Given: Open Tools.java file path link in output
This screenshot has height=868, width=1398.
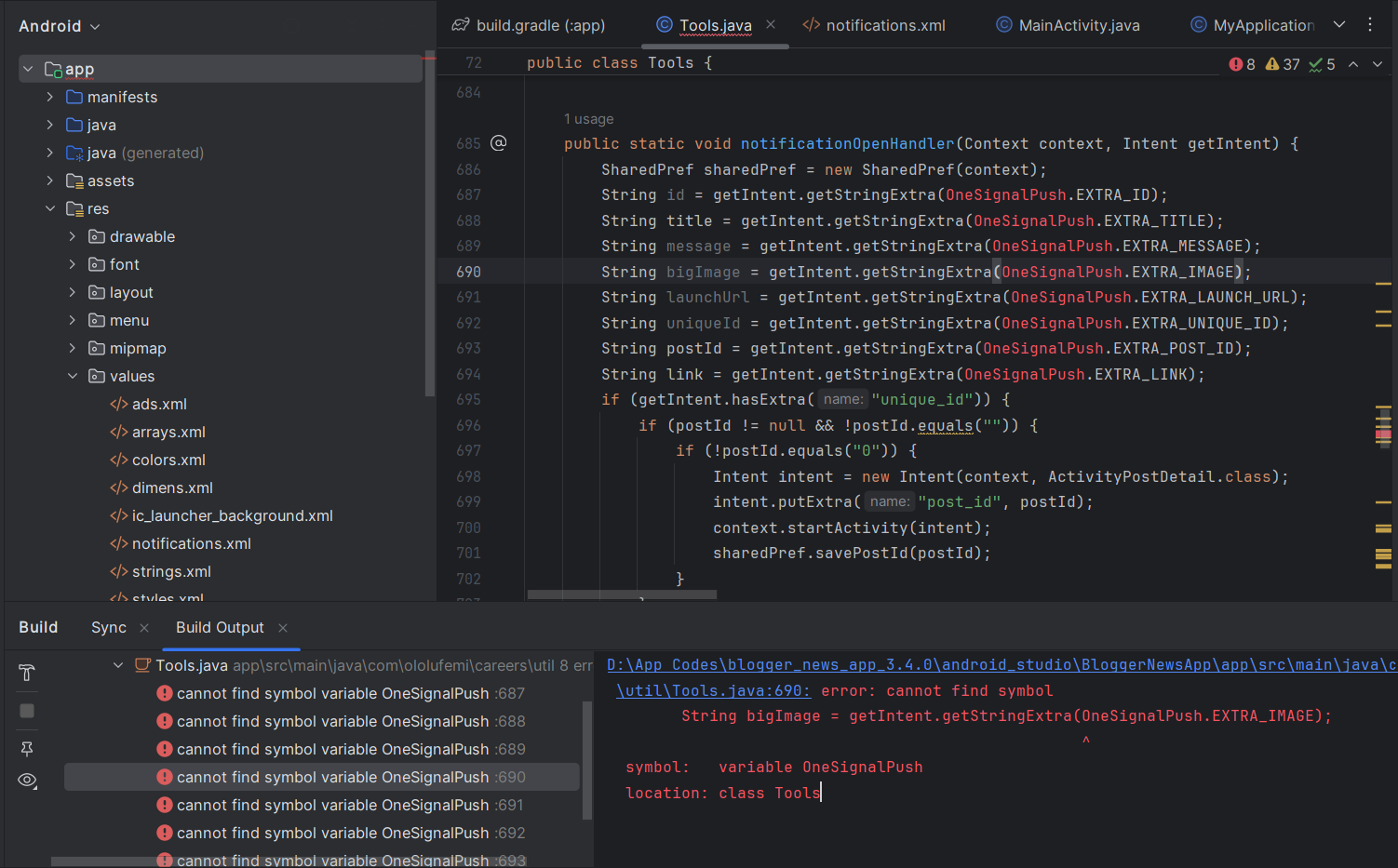Looking at the screenshot, I should click(1001, 665).
